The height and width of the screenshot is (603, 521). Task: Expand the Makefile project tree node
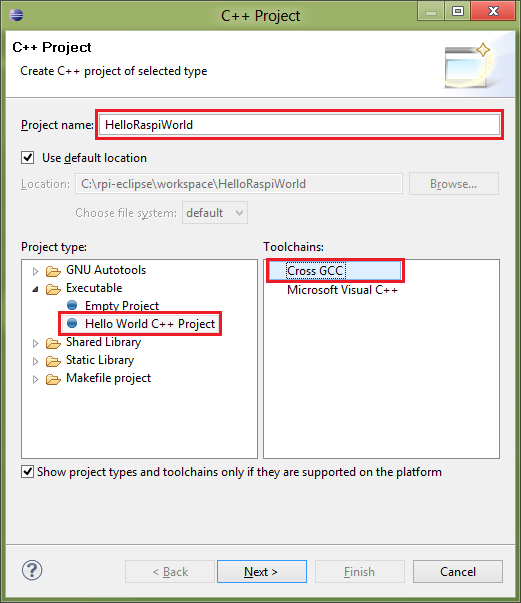(35, 379)
